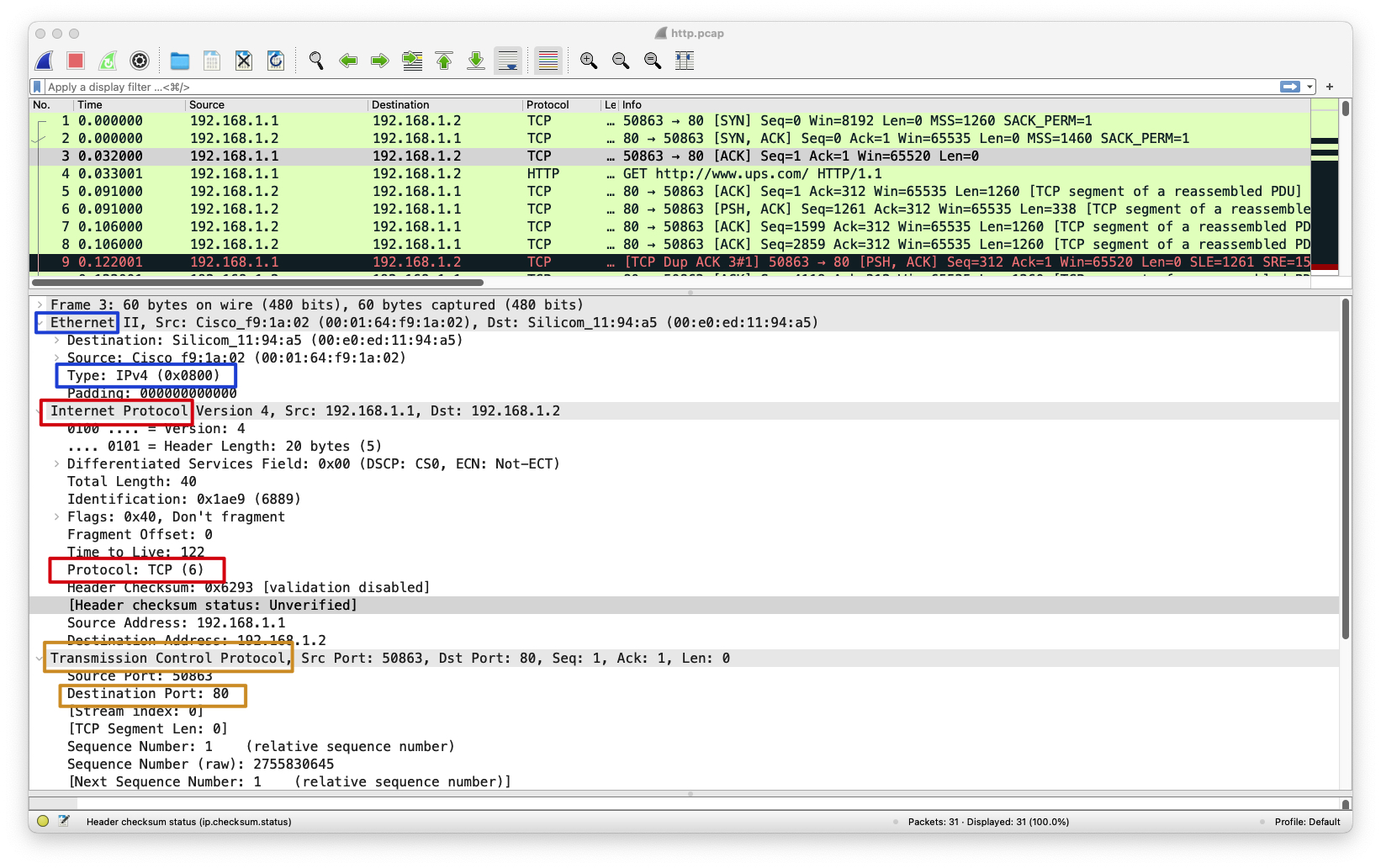Open capture options gear icon
The width and height of the screenshot is (1381, 868).
click(x=140, y=60)
